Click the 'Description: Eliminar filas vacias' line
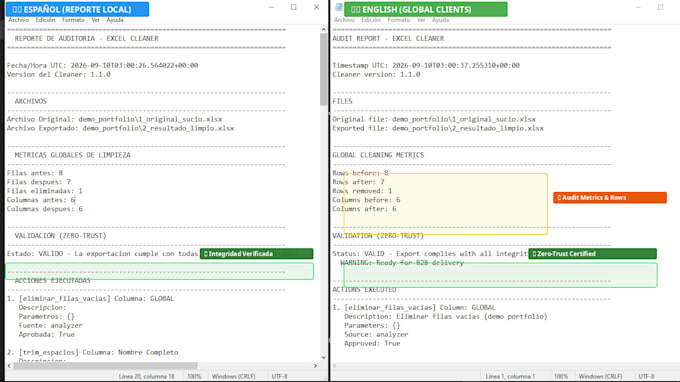 [446, 317]
